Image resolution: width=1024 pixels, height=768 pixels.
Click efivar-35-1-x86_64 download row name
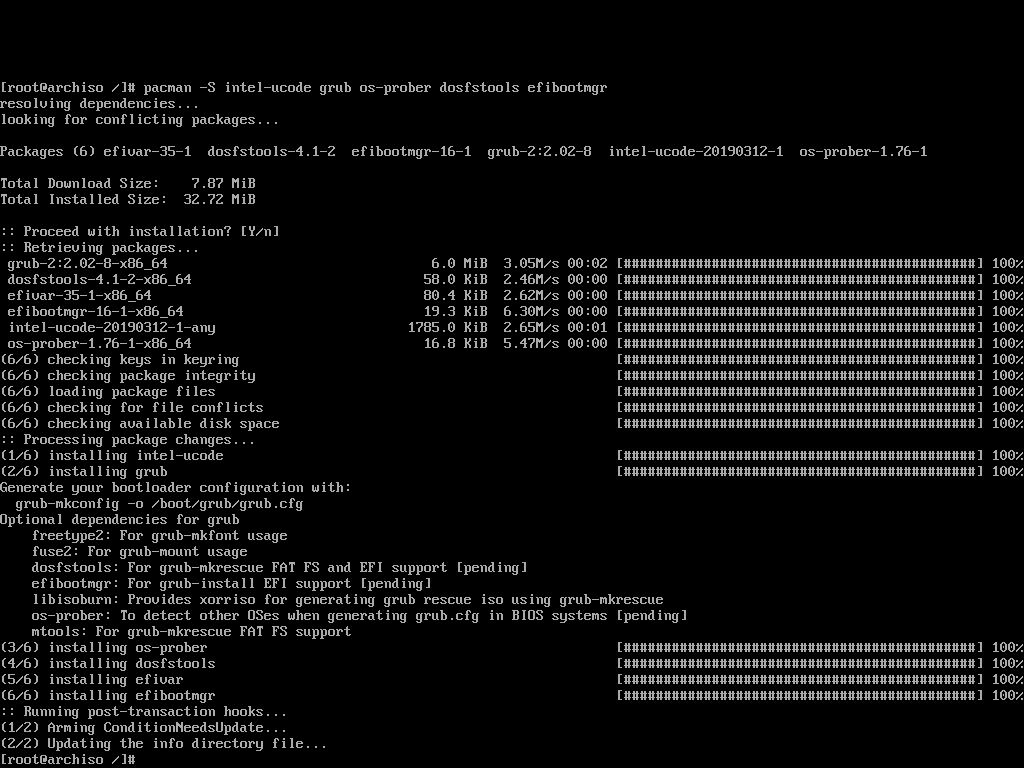pos(79,296)
